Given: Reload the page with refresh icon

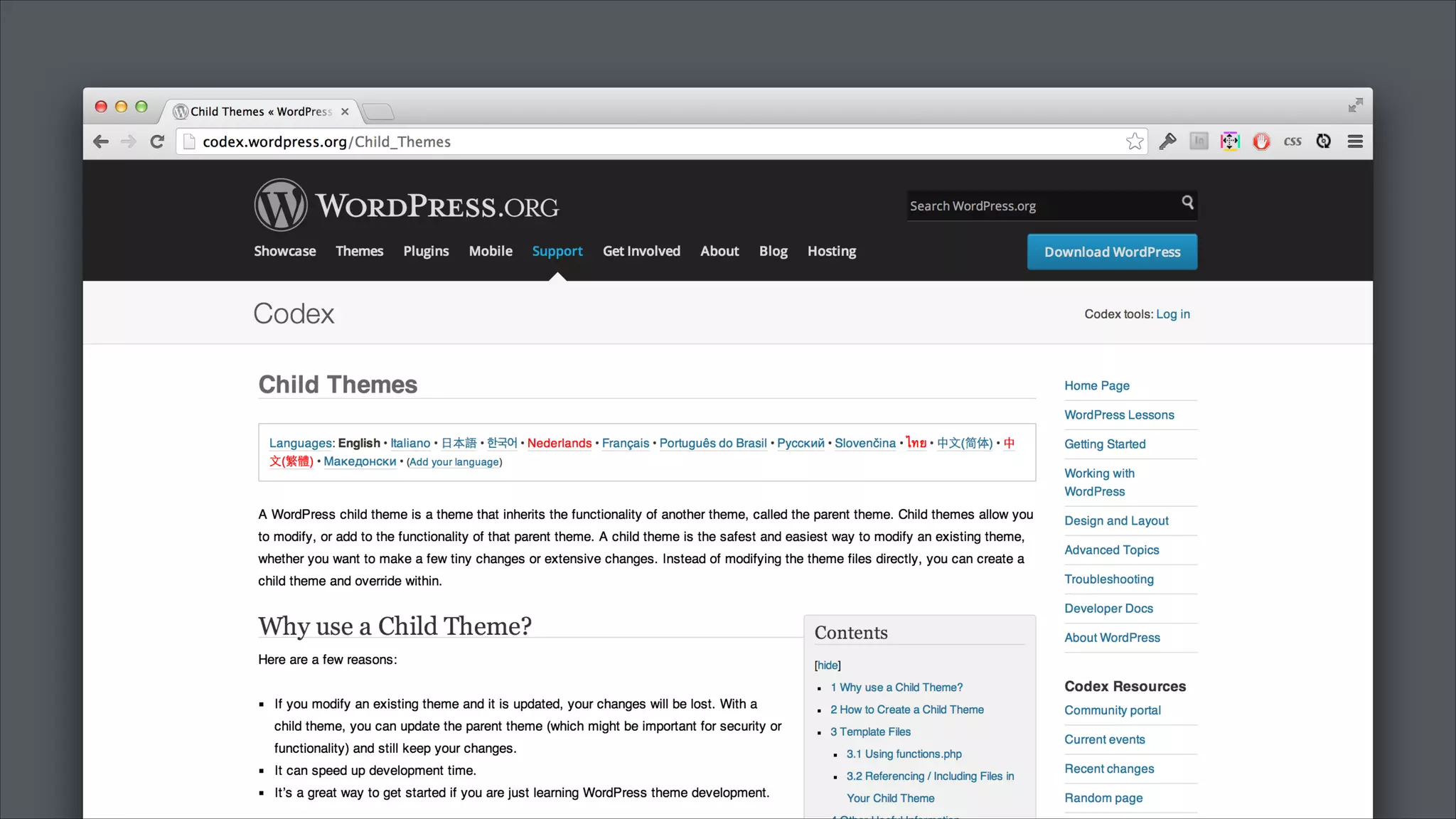Looking at the screenshot, I should (157, 141).
